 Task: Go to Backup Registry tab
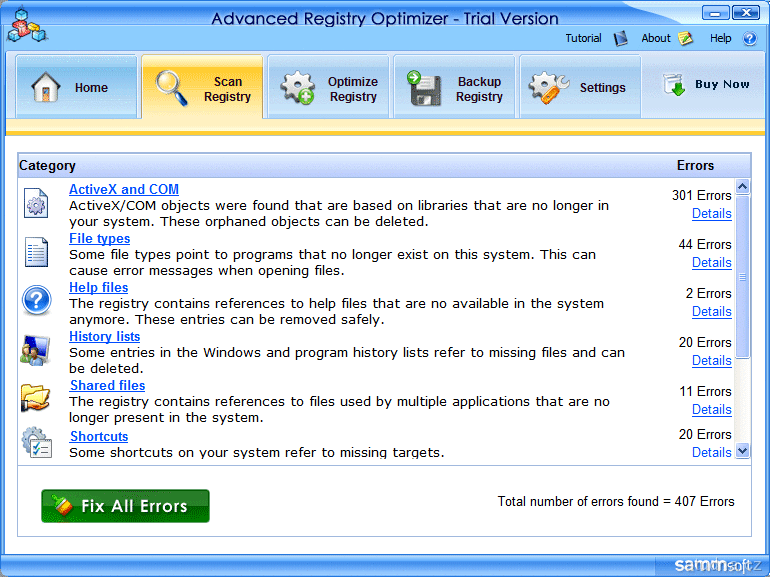point(454,87)
